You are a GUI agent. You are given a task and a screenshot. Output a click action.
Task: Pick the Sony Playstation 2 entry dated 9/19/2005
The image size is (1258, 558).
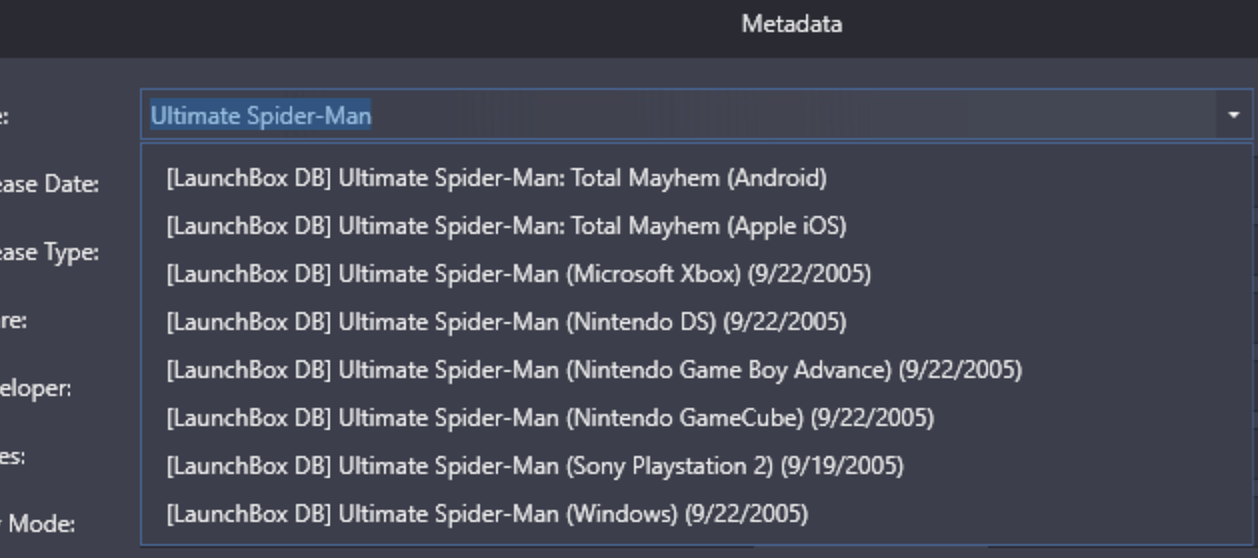[x=535, y=466]
